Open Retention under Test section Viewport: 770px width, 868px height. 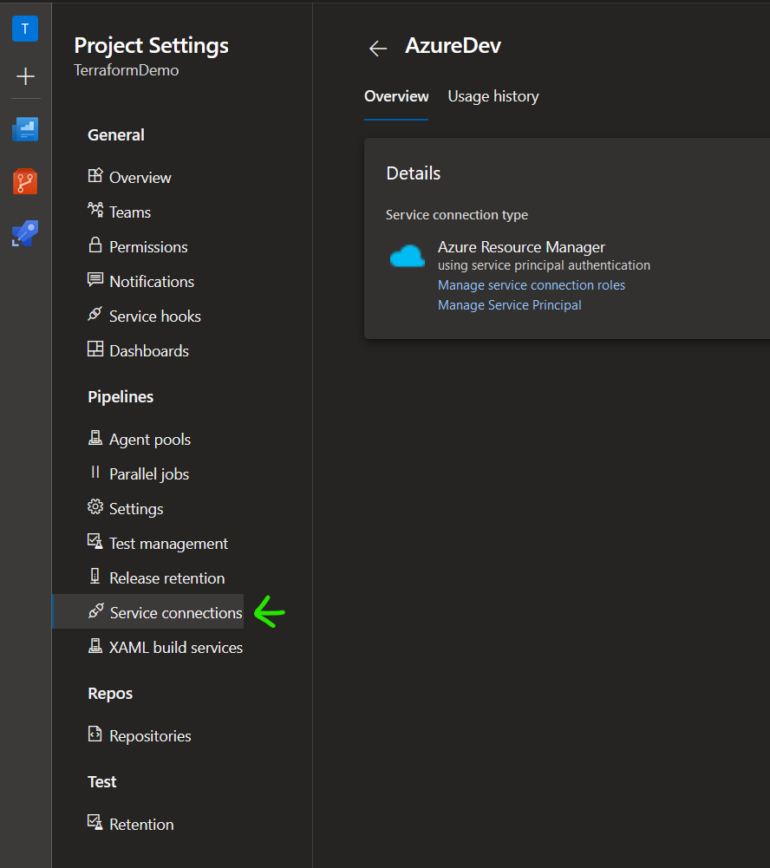(141, 824)
